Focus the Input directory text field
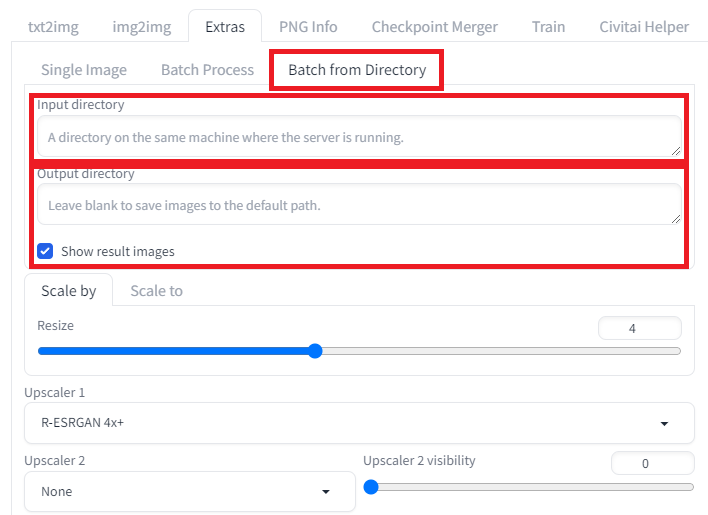 pyautogui.click(x=359, y=136)
